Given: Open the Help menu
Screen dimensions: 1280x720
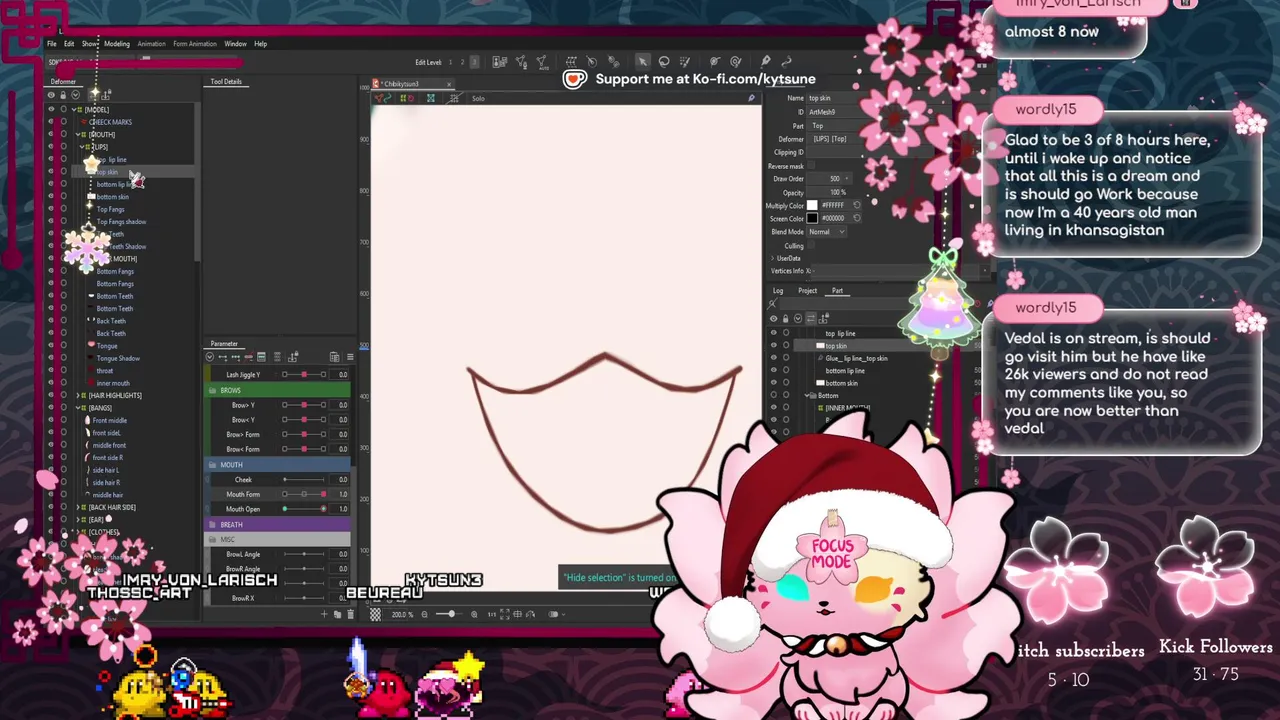Looking at the screenshot, I should [260, 44].
